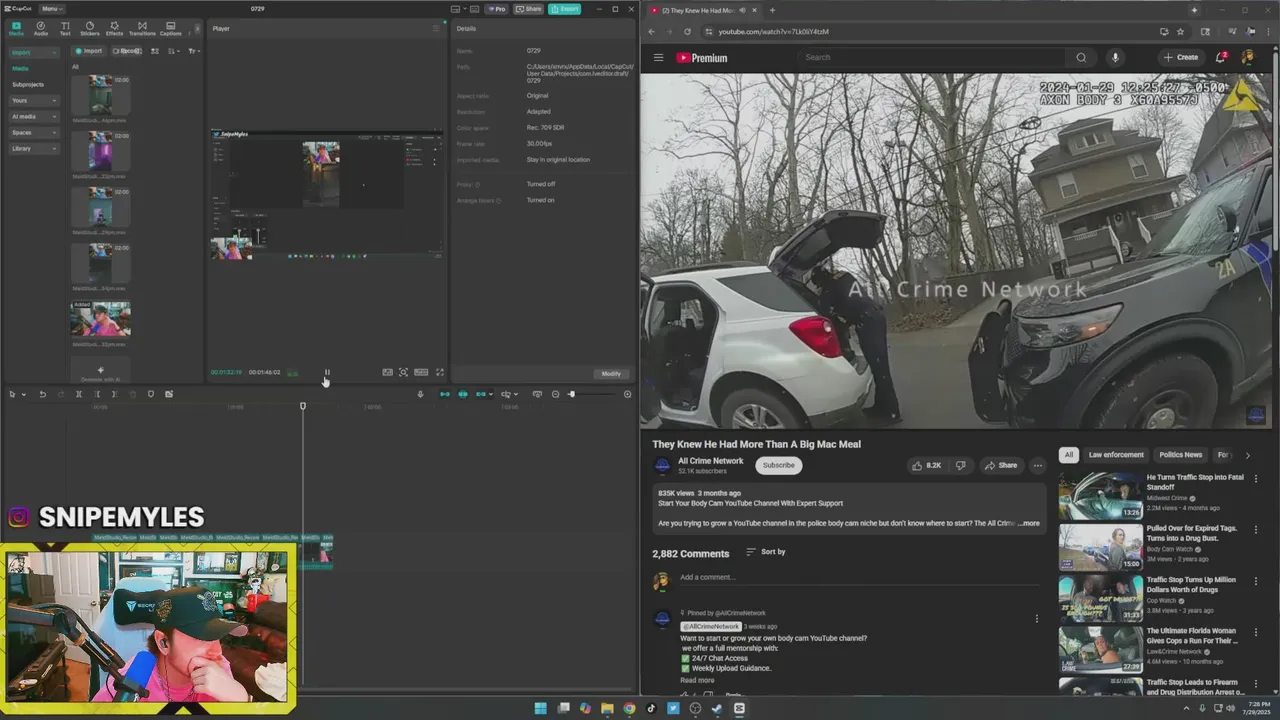Like the video with thumbs-up button

tap(926, 465)
